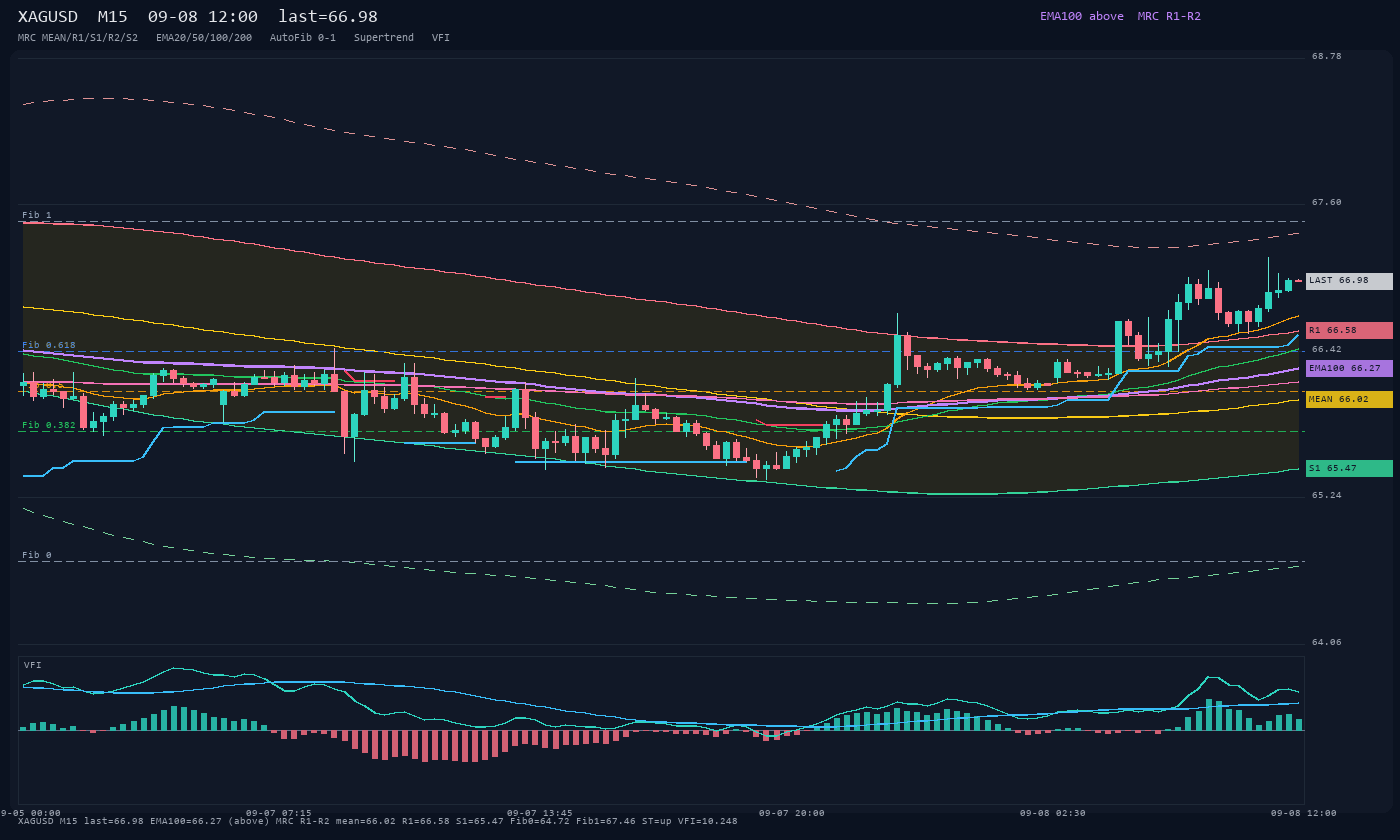Click the 67.60 price axis label

[1327, 202]
